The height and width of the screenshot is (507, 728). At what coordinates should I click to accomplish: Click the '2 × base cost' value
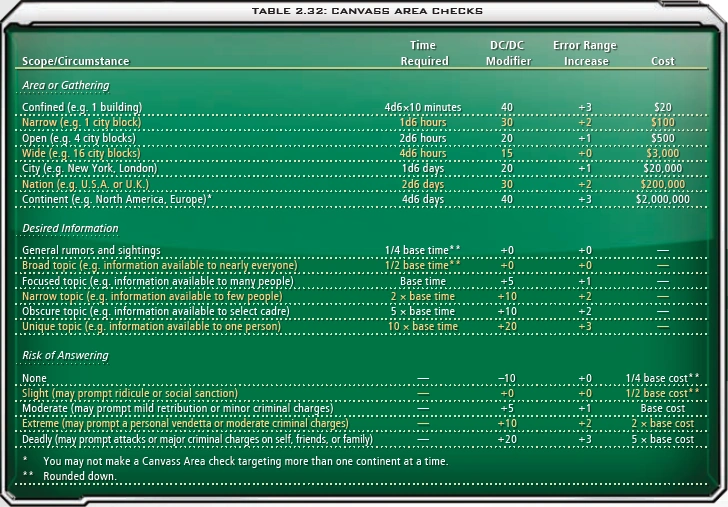(x=663, y=423)
